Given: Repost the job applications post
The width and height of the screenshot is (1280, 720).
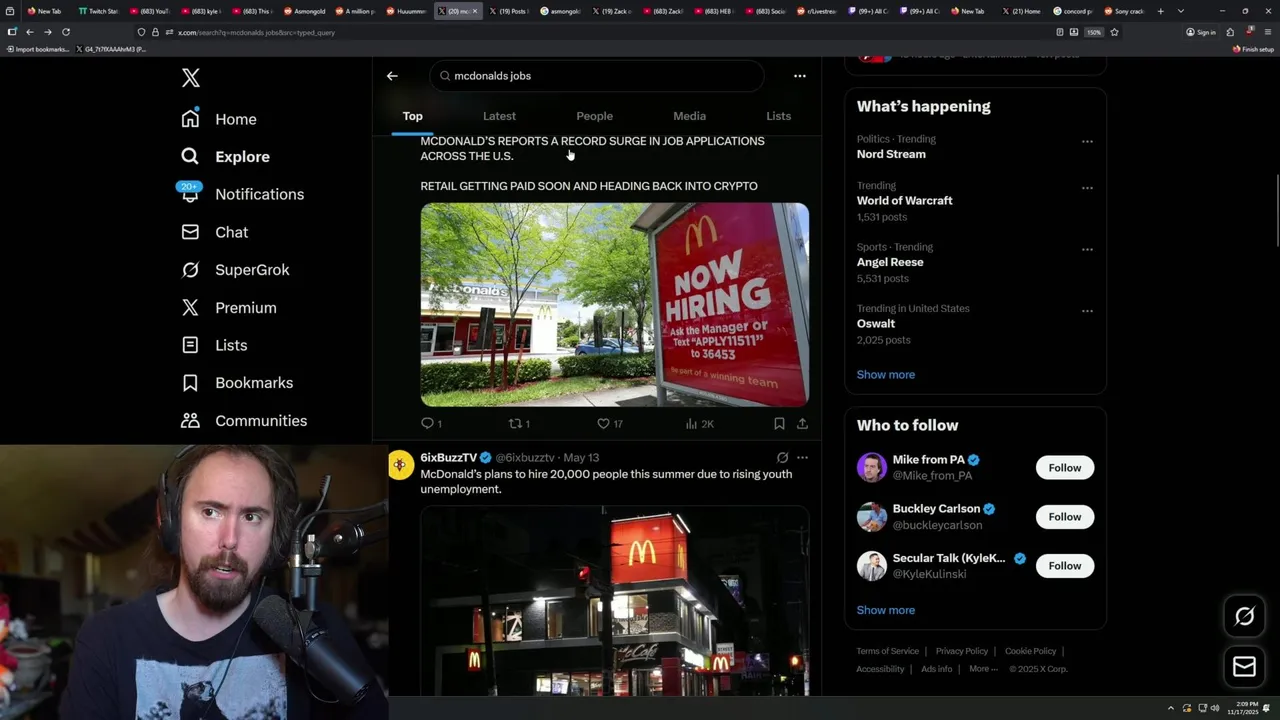Looking at the screenshot, I should 519,424.
